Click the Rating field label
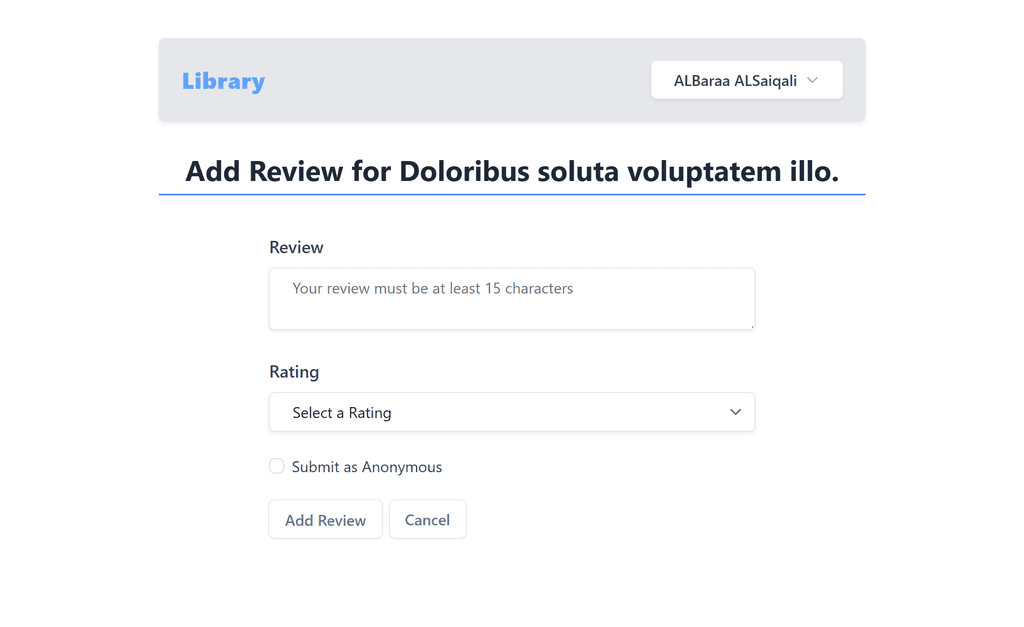 [x=294, y=372]
